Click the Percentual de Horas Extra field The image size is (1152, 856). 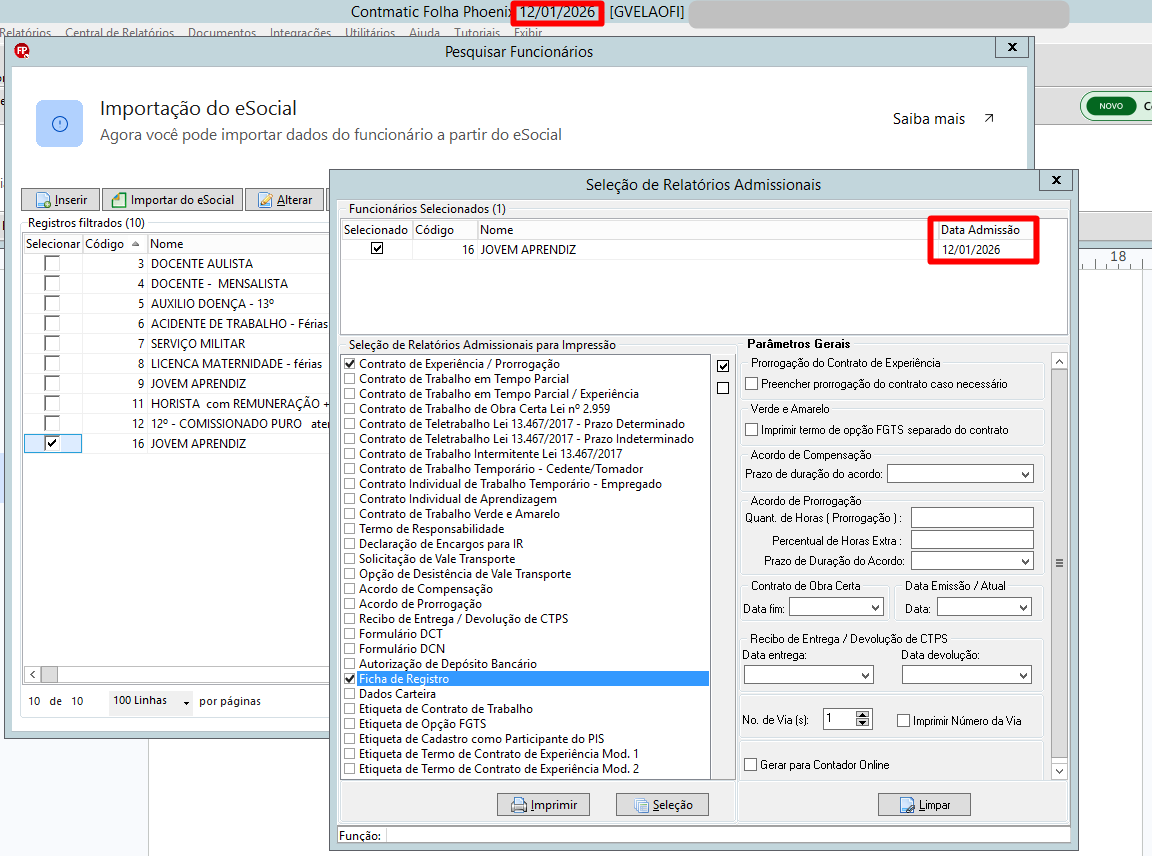(972, 540)
